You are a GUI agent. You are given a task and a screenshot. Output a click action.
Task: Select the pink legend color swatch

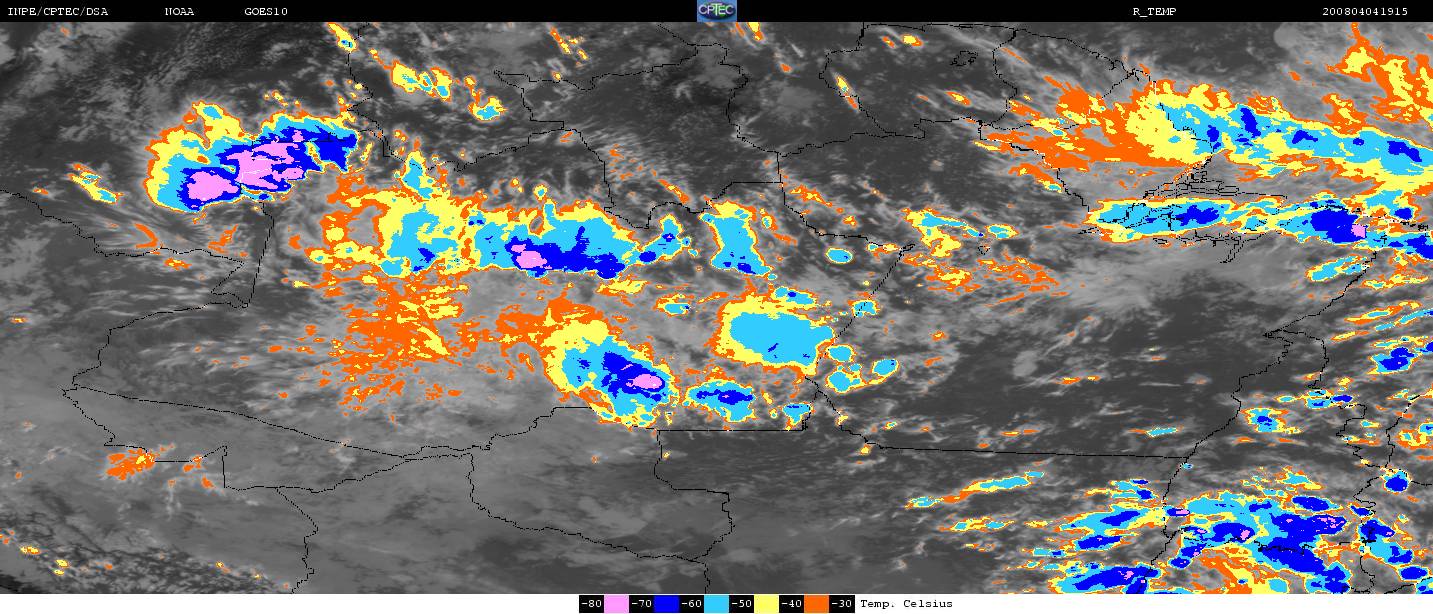pyautogui.click(x=616, y=604)
